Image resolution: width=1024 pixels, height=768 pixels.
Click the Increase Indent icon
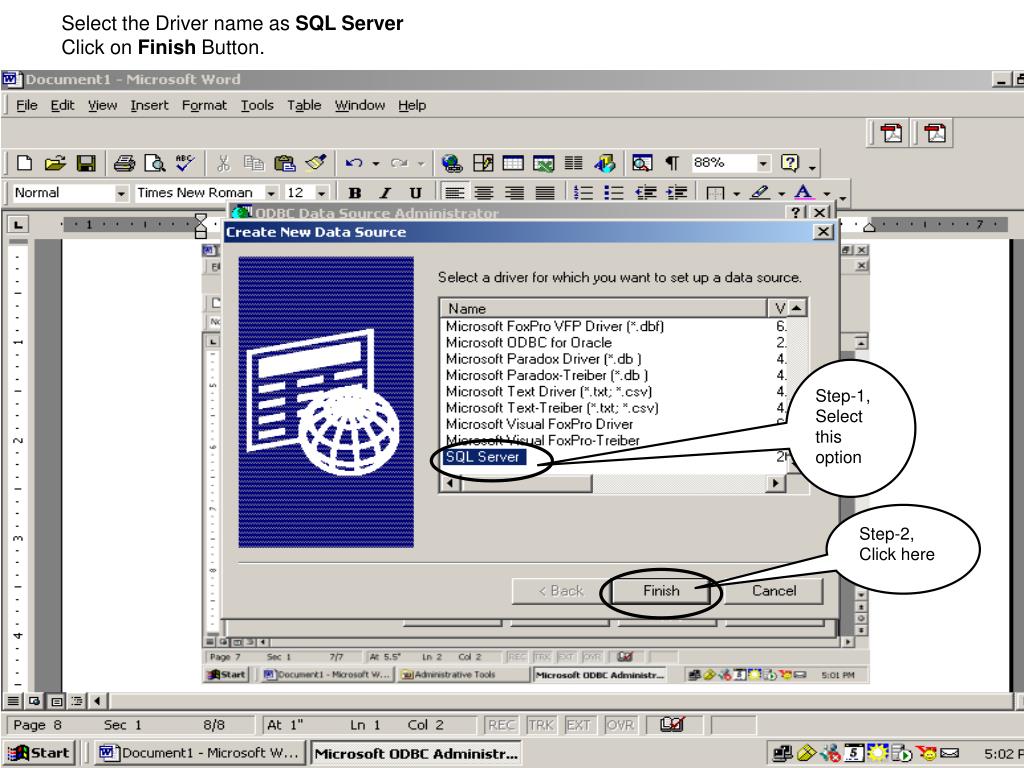point(677,193)
